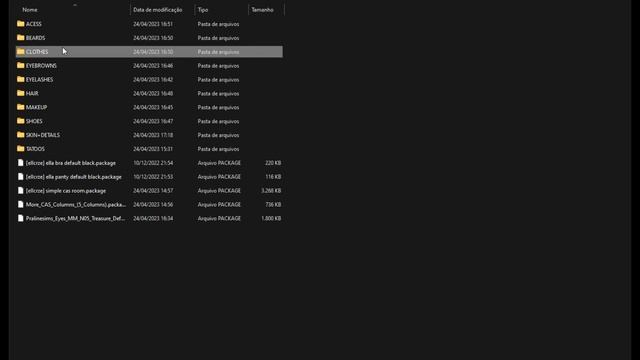Select the EYELASHES folder icon
This screenshot has height=360, width=640.
click(20, 79)
